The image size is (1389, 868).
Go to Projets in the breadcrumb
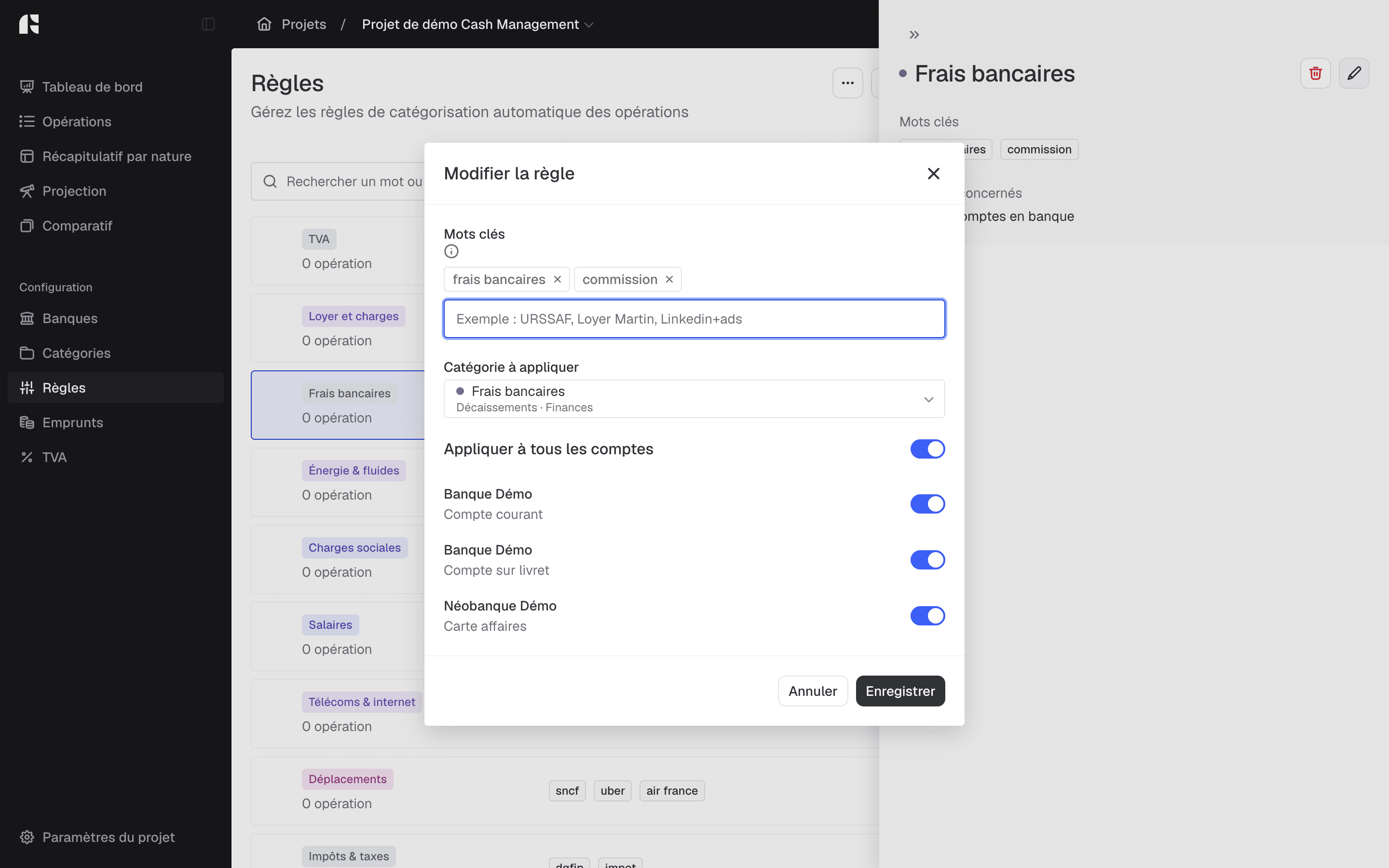coord(304,24)
